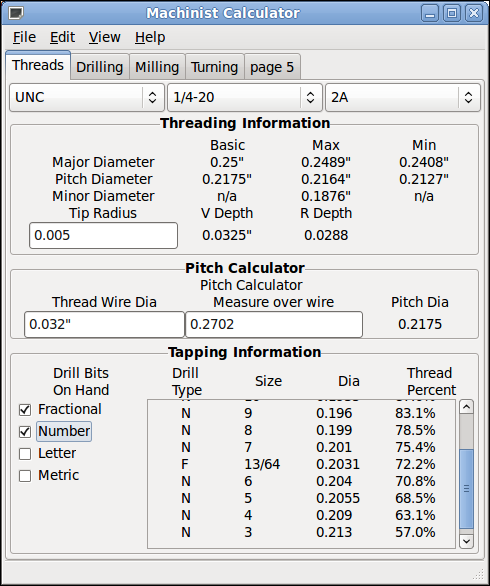The height and width of the screenshot is (586, 490).
Task: Select the drill size 5 row
Action: 301,498
